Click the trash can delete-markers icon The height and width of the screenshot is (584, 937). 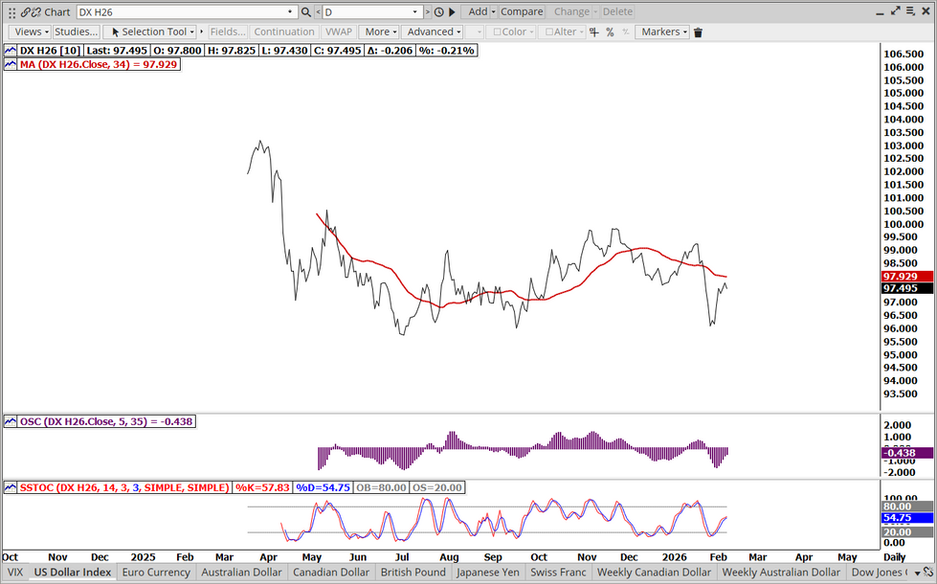point(698,32)
